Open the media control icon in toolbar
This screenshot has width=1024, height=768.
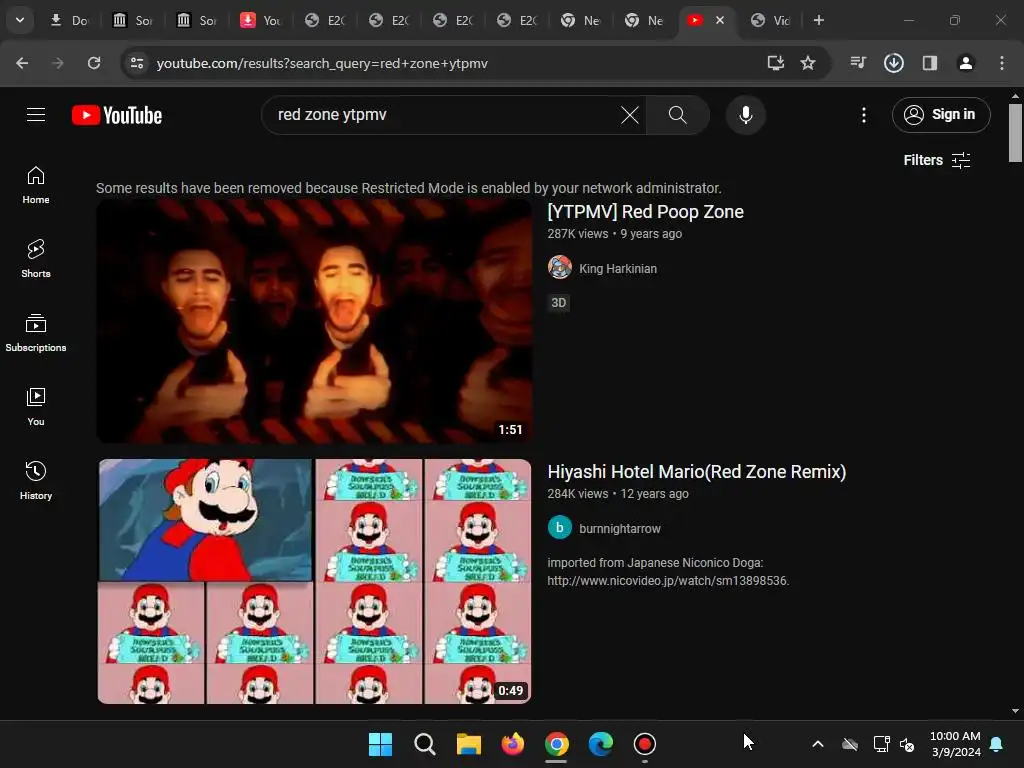point(858,63)
